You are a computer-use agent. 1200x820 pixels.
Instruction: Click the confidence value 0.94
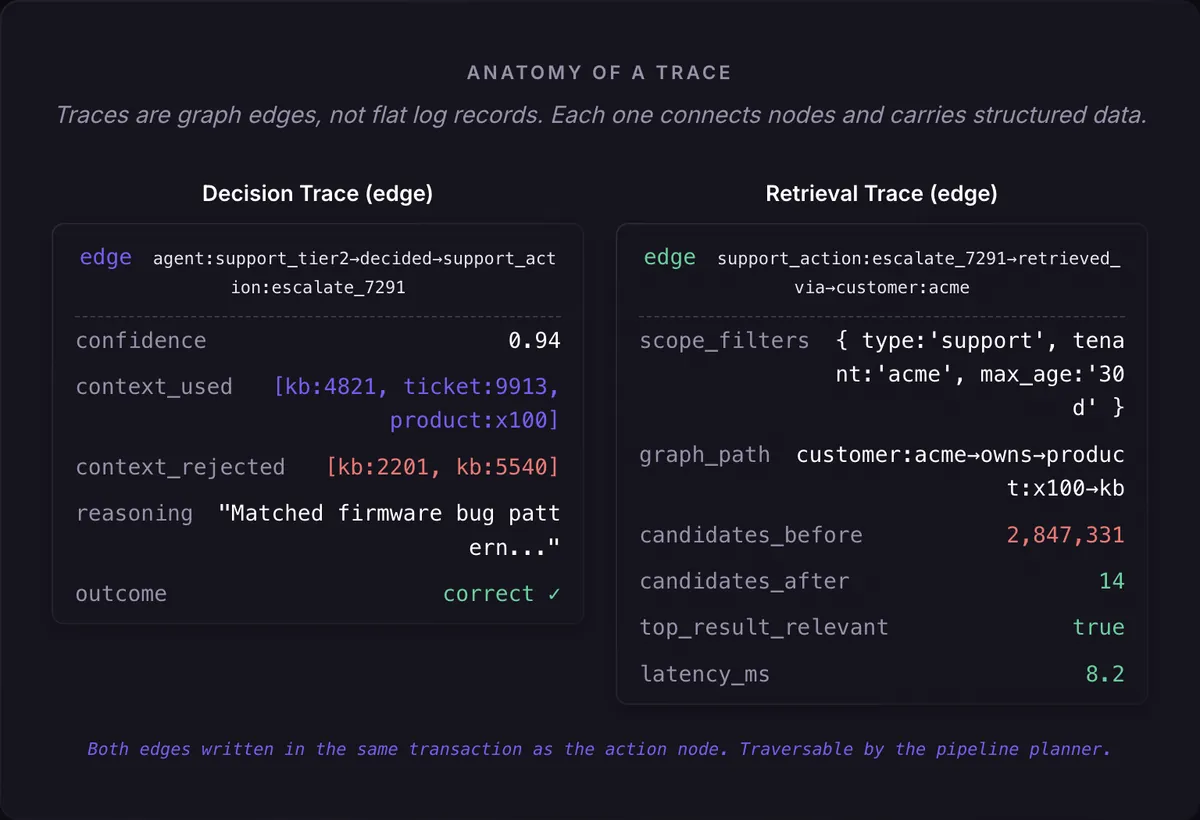[x=534, y=341]
